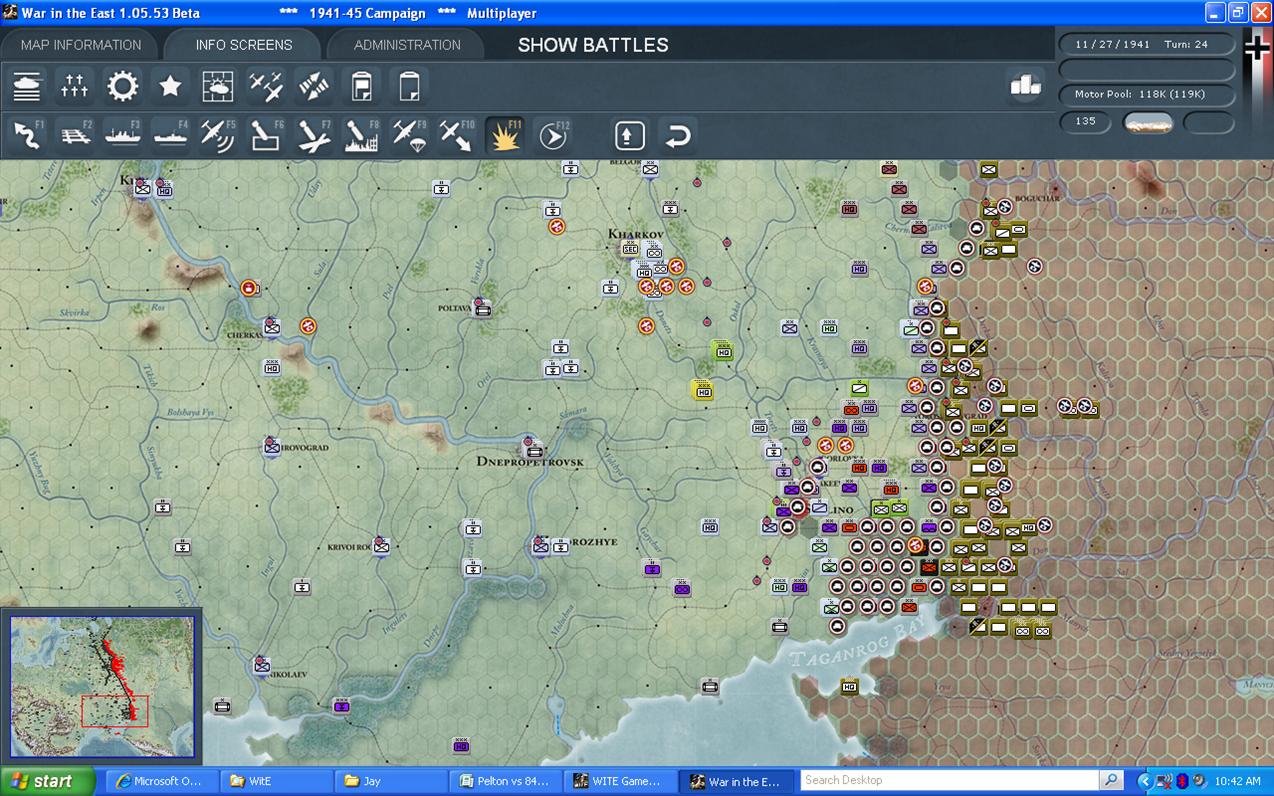Open the Order of Battle tank icon

point(27,87)
